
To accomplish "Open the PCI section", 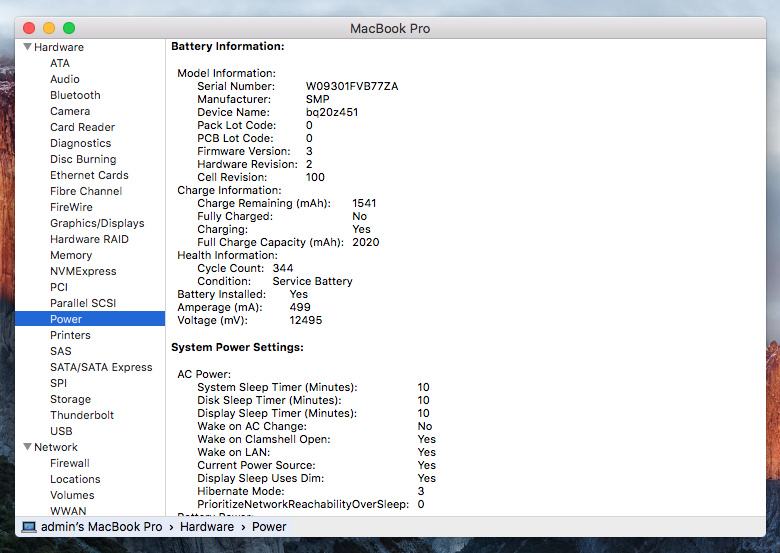I will (x=59, y=287).
